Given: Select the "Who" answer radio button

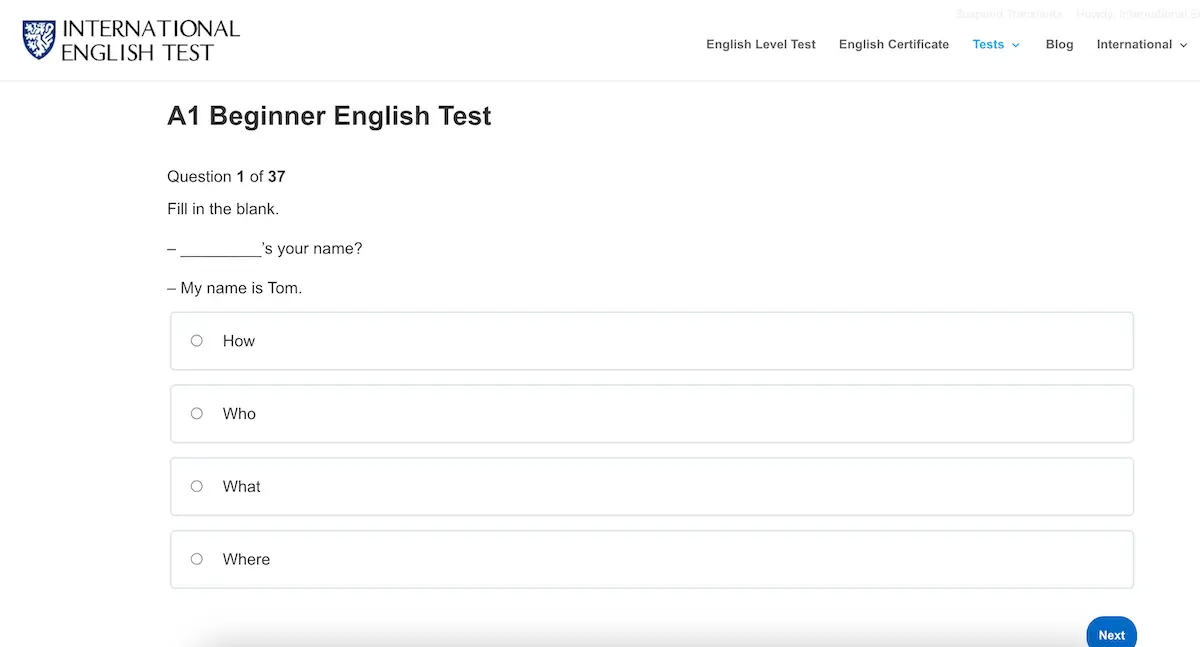Looking at the screenshot, I should tap(196, 413).
